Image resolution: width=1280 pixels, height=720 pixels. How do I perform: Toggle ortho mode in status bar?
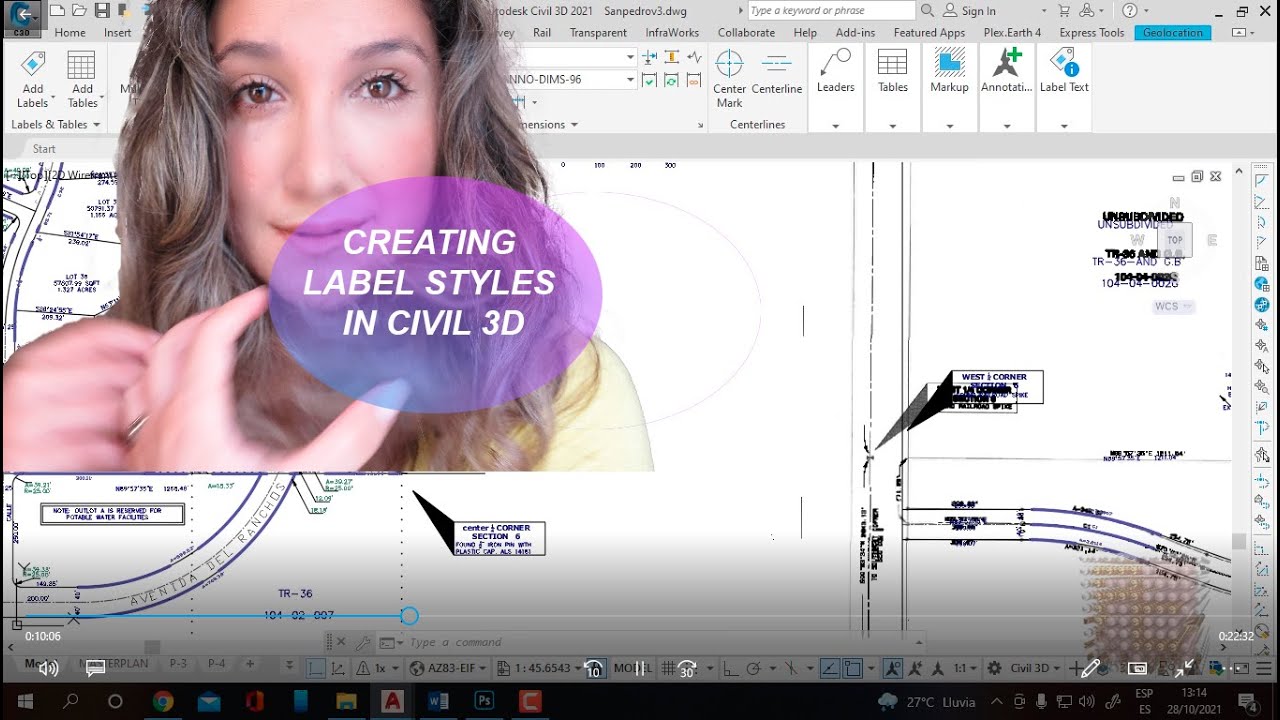pyautogui.click(x=733, y=669)
